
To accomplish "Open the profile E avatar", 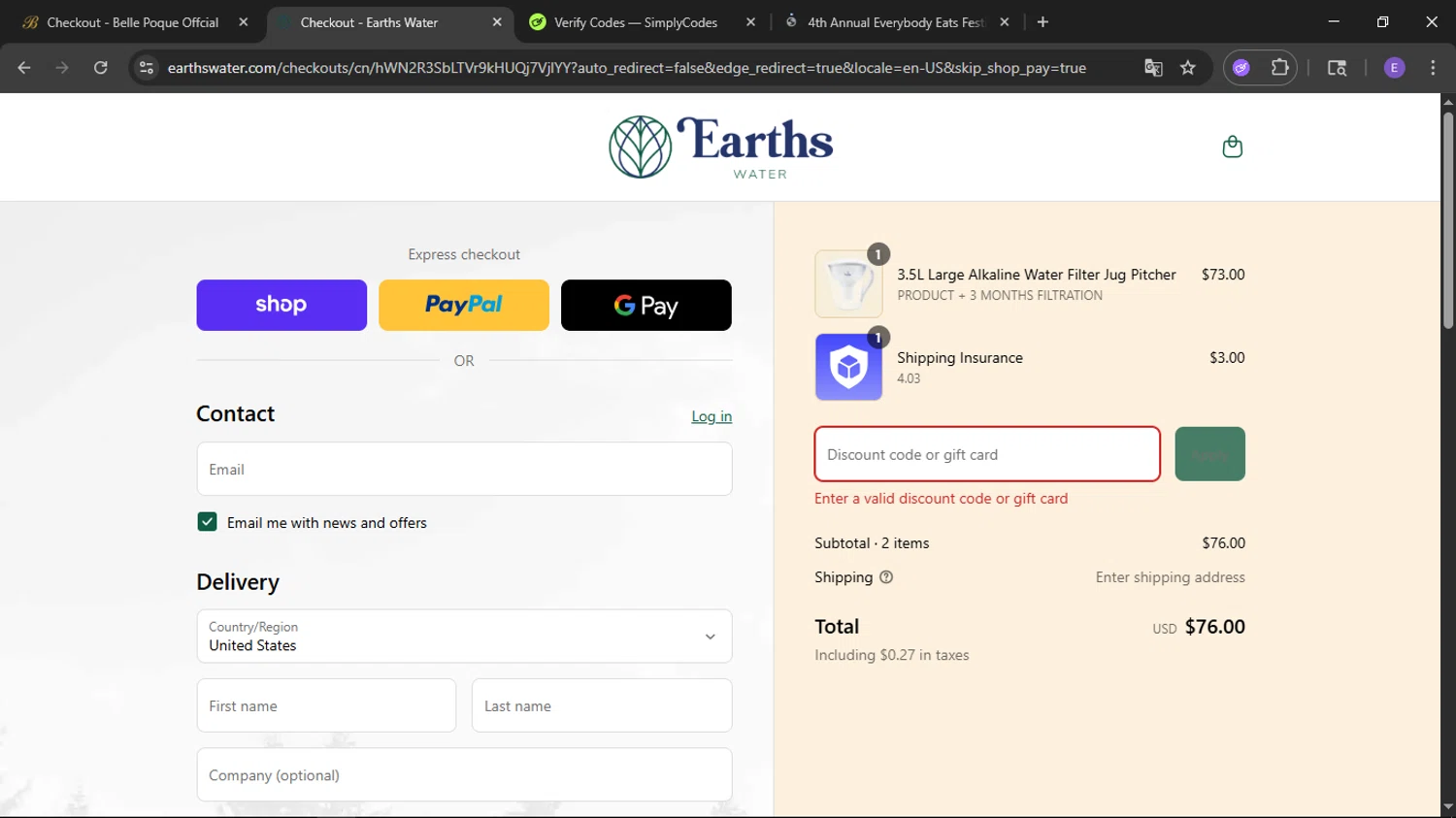I will click(1395, 68).
